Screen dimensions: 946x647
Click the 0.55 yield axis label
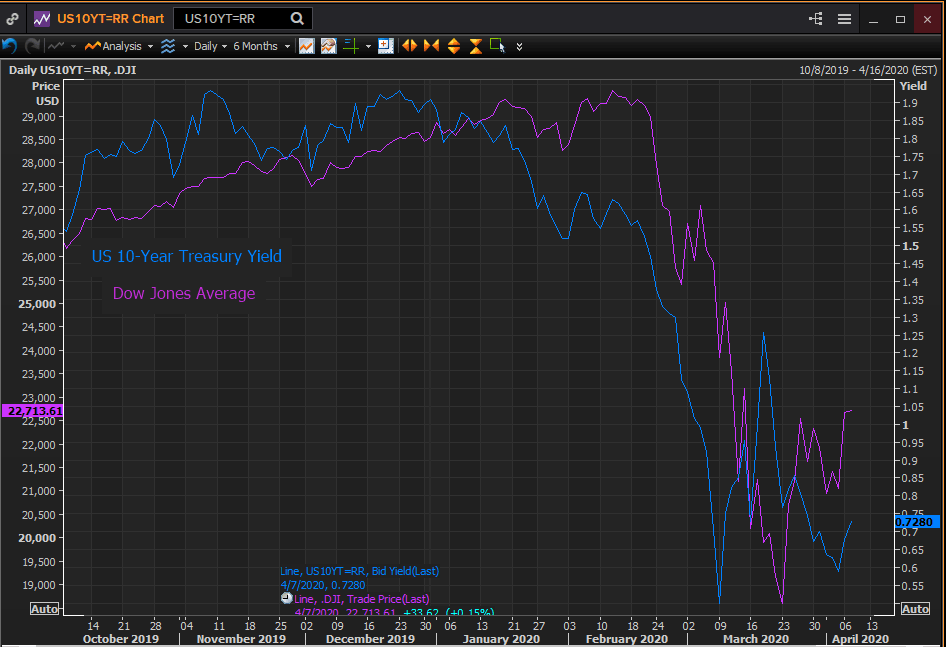point(913,585)
